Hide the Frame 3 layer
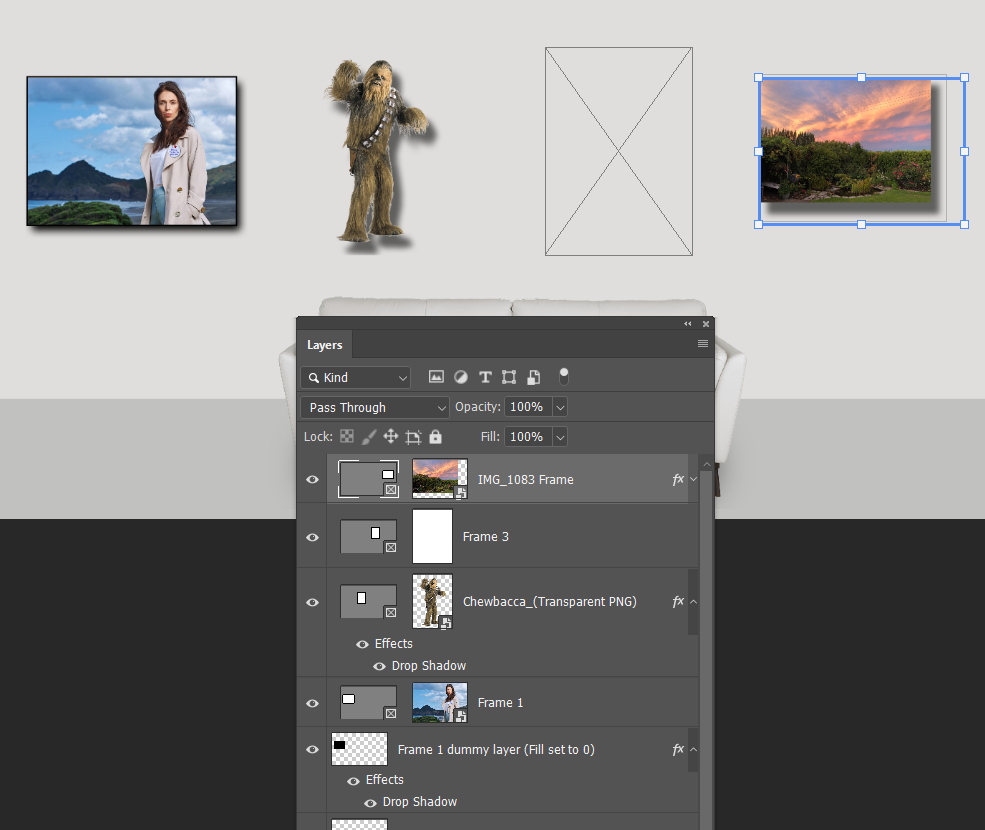Screen dimensions: 985x830 312,537
